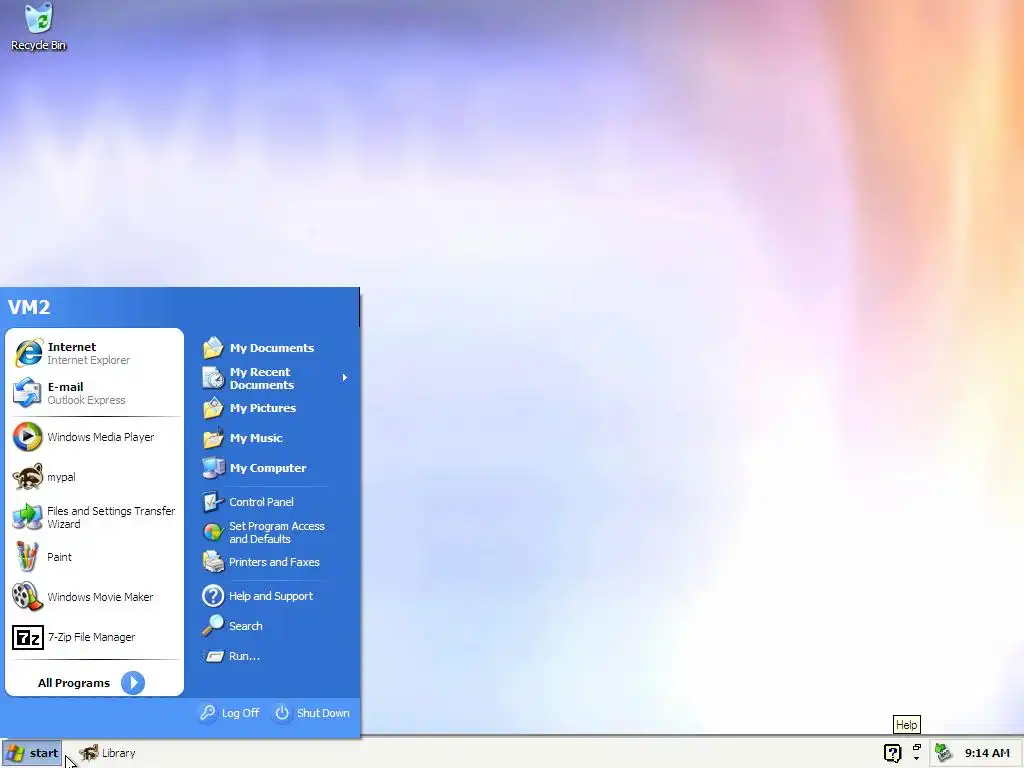Click the Shut Down button
The width and height of the screenshot is (1024, 768).
[x=312, y=713]
